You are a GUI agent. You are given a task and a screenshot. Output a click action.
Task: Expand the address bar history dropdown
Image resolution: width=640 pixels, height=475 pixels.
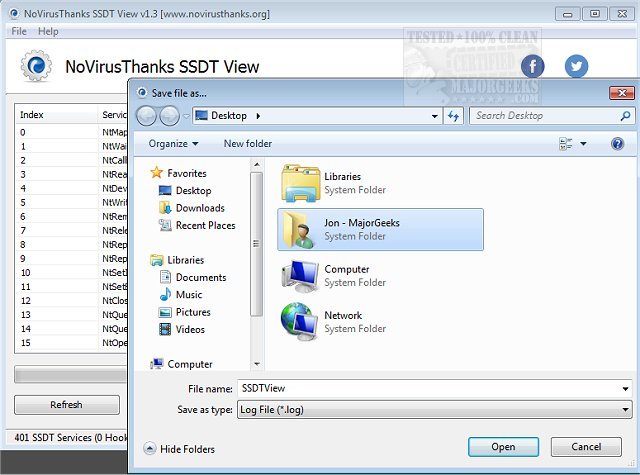[435, 116]
